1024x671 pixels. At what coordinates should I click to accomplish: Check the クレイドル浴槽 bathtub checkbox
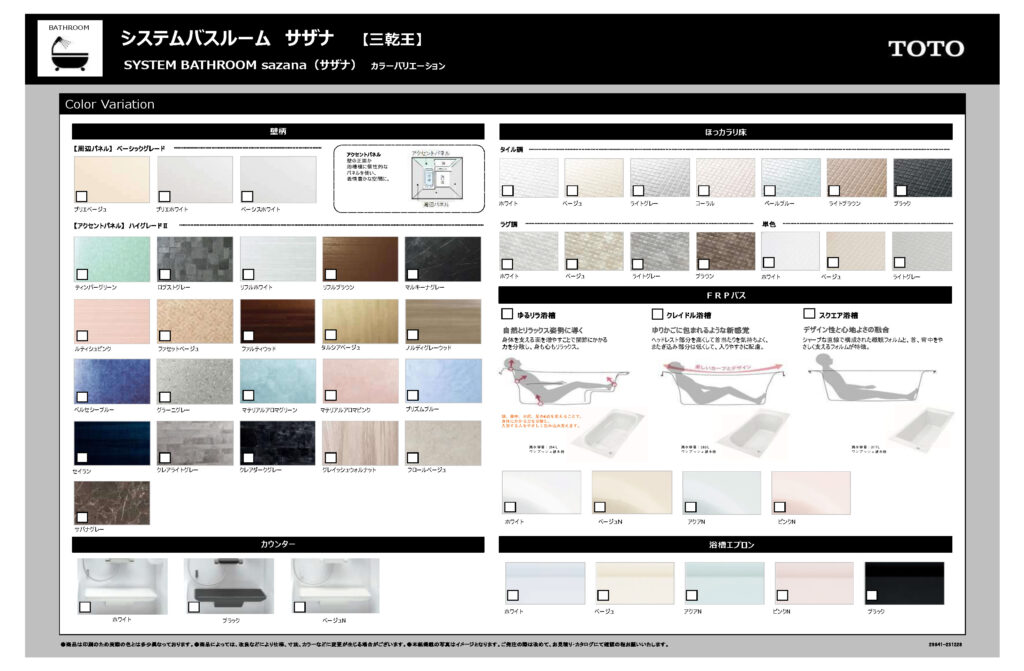(x=658, y=314)
